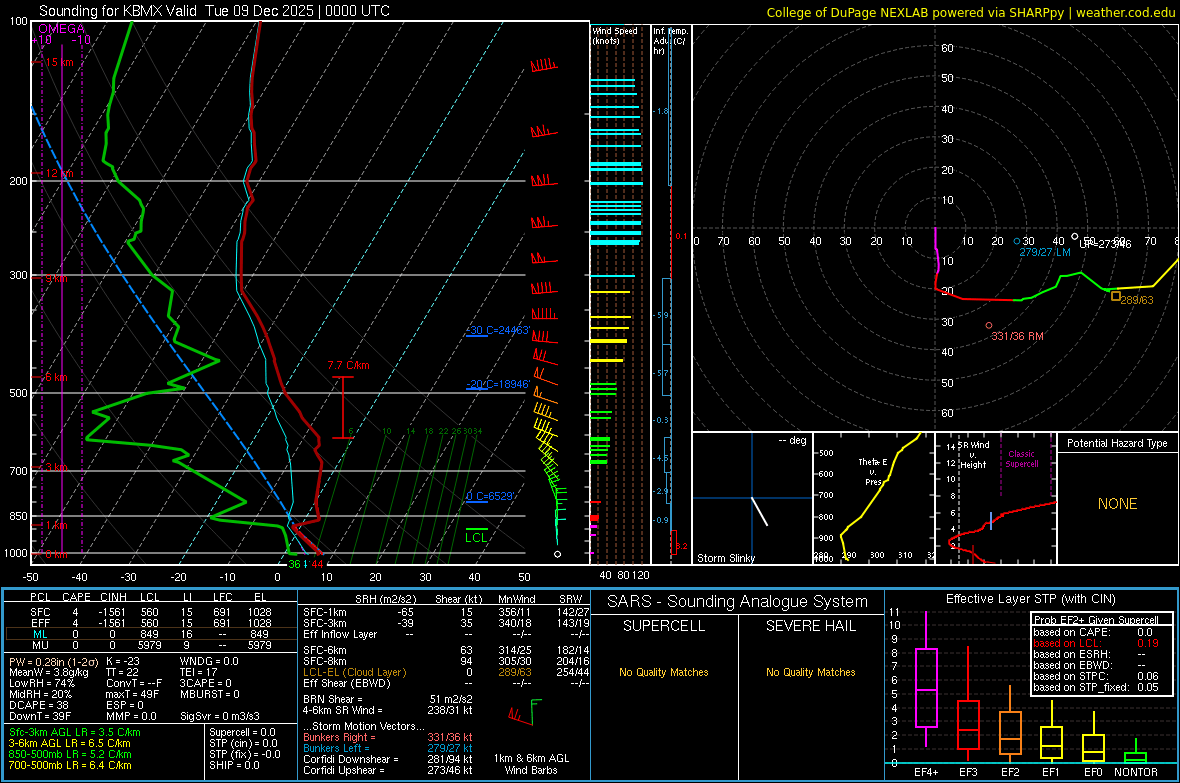Click the Corfidi Upshear row

[388, 770]
